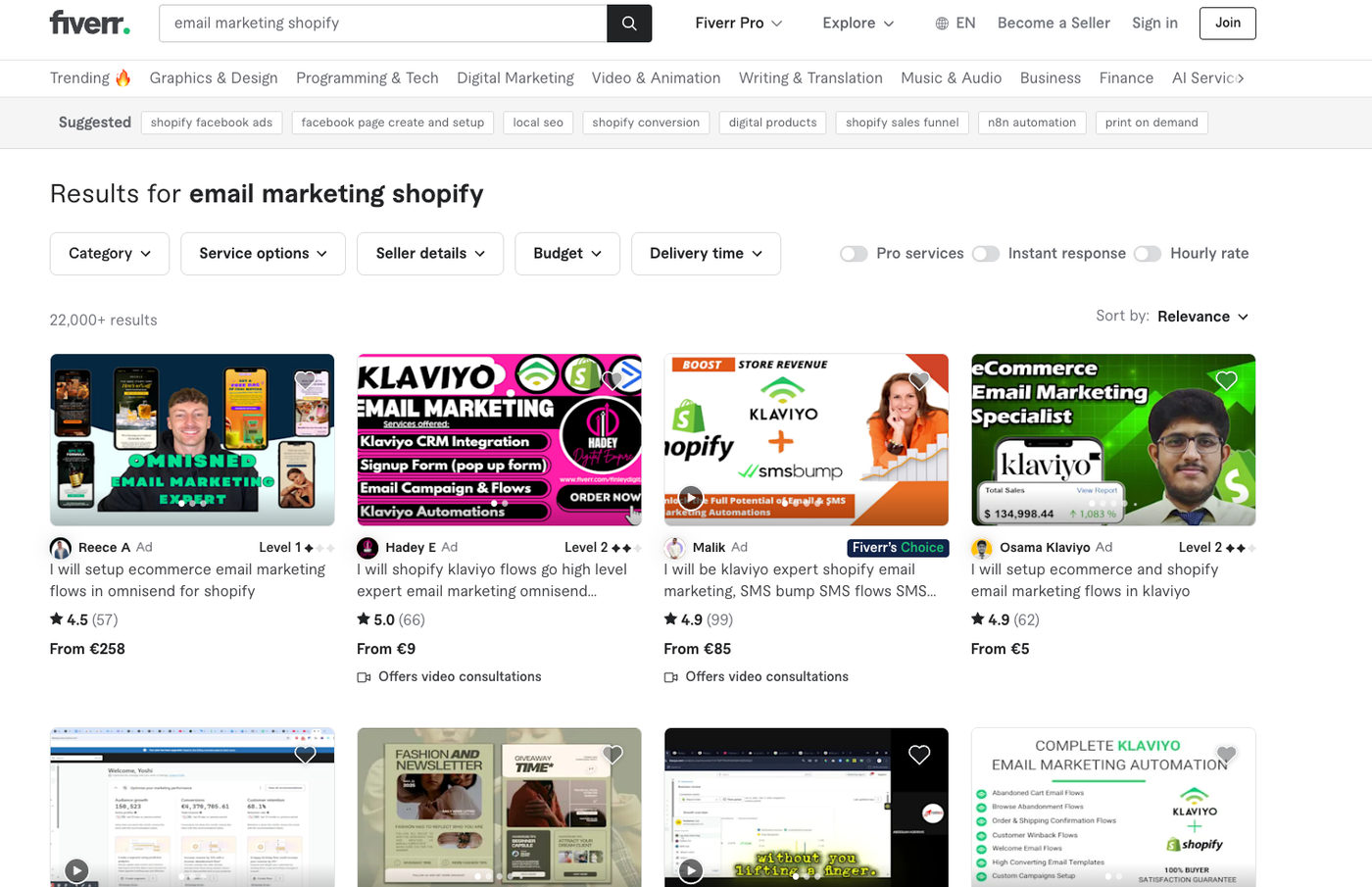Viewport: 1372px width, 887px height.
Task: Play the Welcome dashboard video gig
Action: tap(76, 870)
